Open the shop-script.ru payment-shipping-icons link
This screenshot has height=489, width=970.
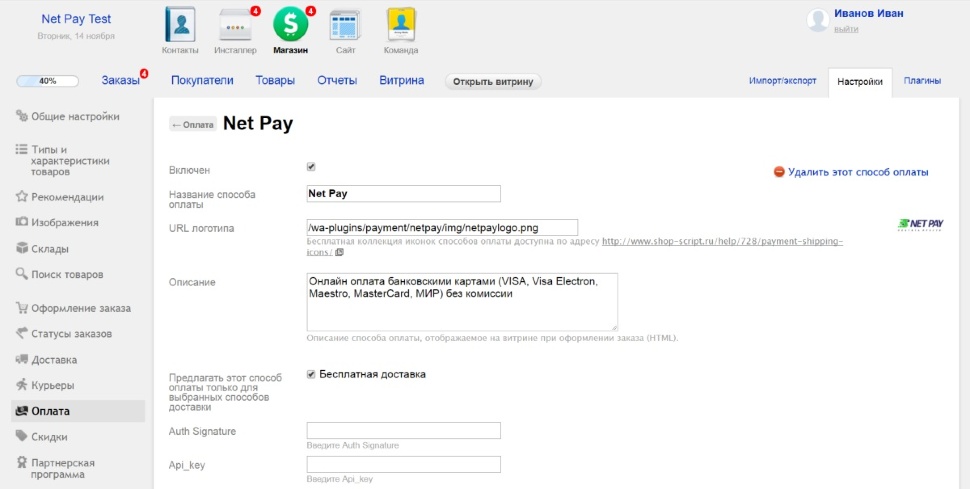click(722, 241)
